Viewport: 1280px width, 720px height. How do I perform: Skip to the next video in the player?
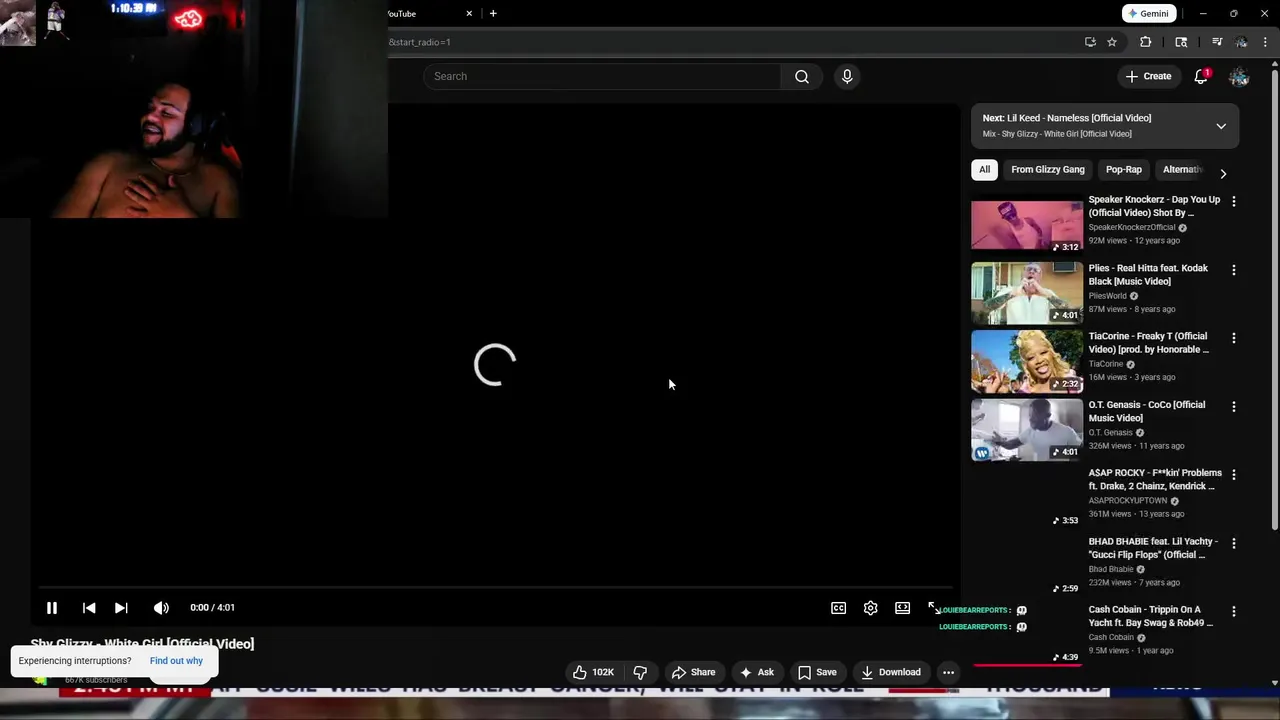(x=121, y=607)
